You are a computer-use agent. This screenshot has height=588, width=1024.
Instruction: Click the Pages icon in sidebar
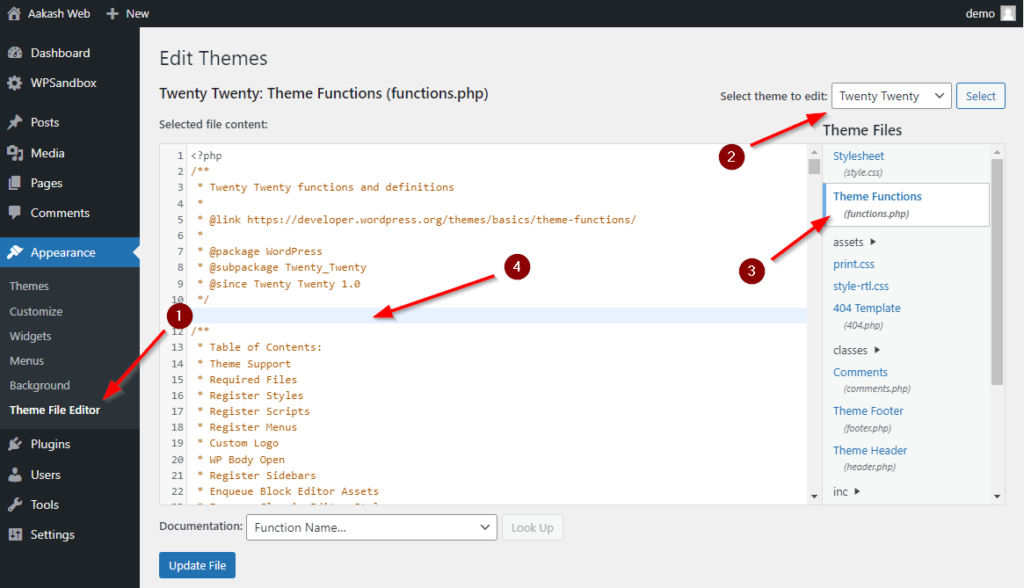15,183
